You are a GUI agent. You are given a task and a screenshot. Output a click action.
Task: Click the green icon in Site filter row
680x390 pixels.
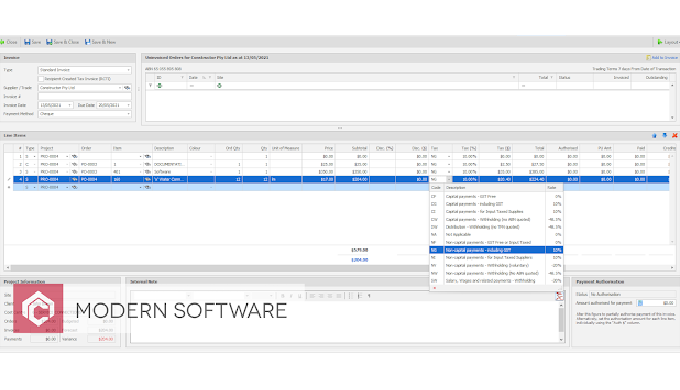pyautogui.click(x=219, y=86)
